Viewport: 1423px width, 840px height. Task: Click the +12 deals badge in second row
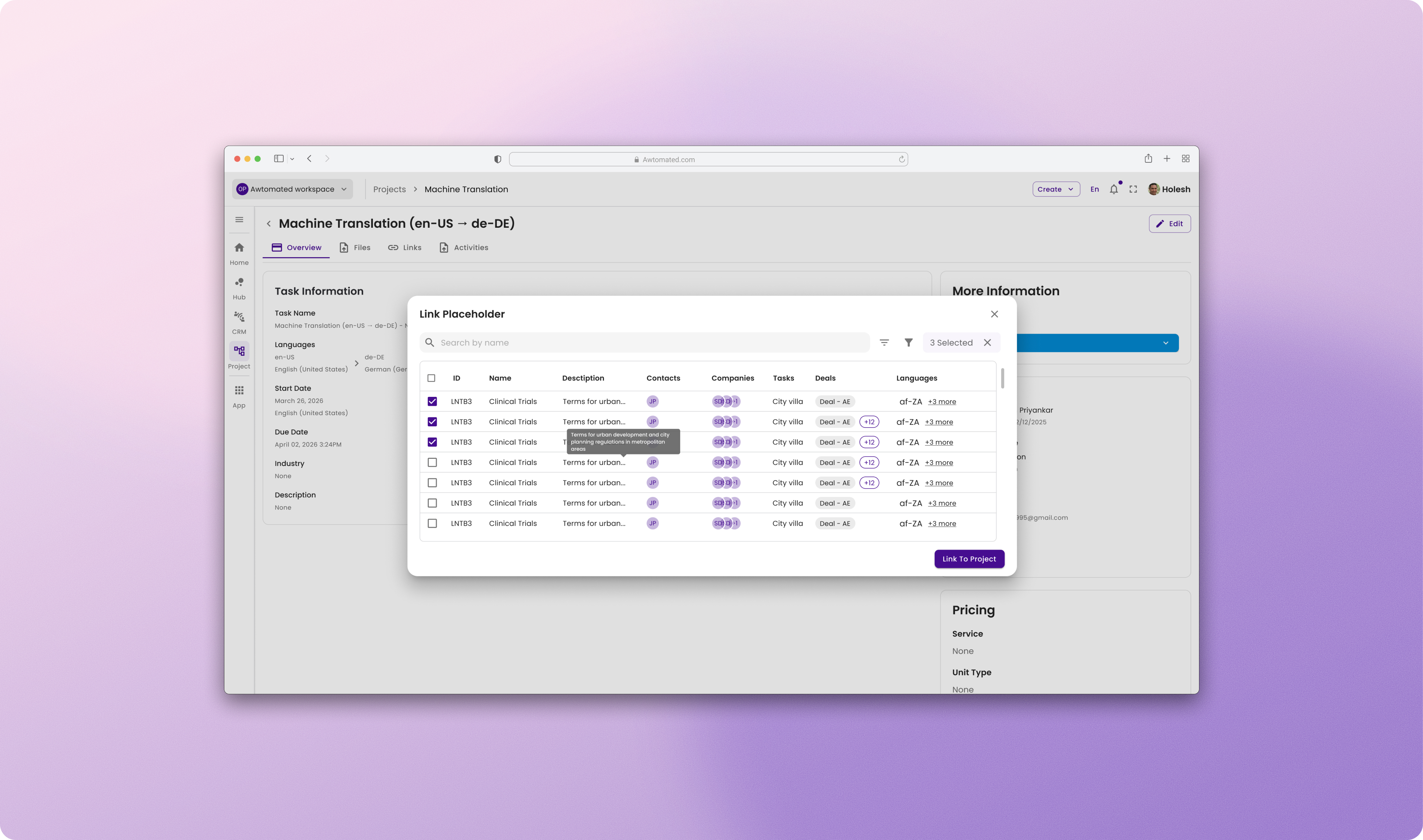[869, 422]
